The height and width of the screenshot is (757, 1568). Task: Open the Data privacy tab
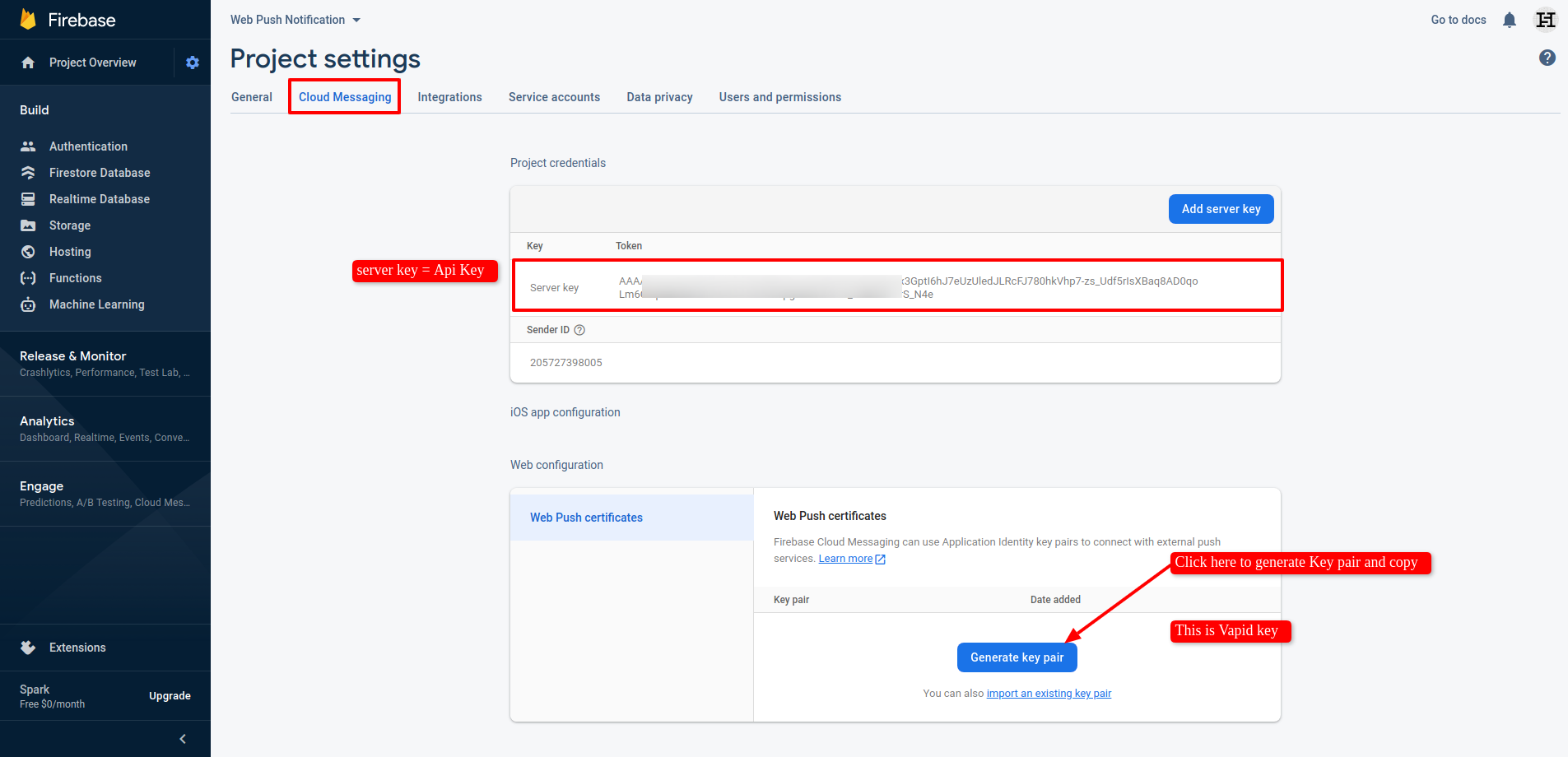[659, 97]
